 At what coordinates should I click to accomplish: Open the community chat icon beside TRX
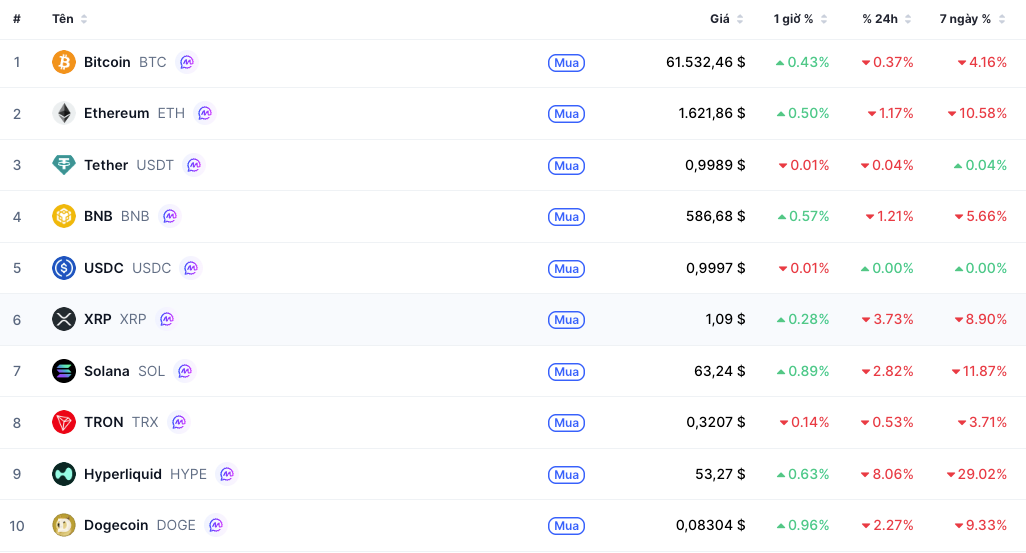pos(179,422)
